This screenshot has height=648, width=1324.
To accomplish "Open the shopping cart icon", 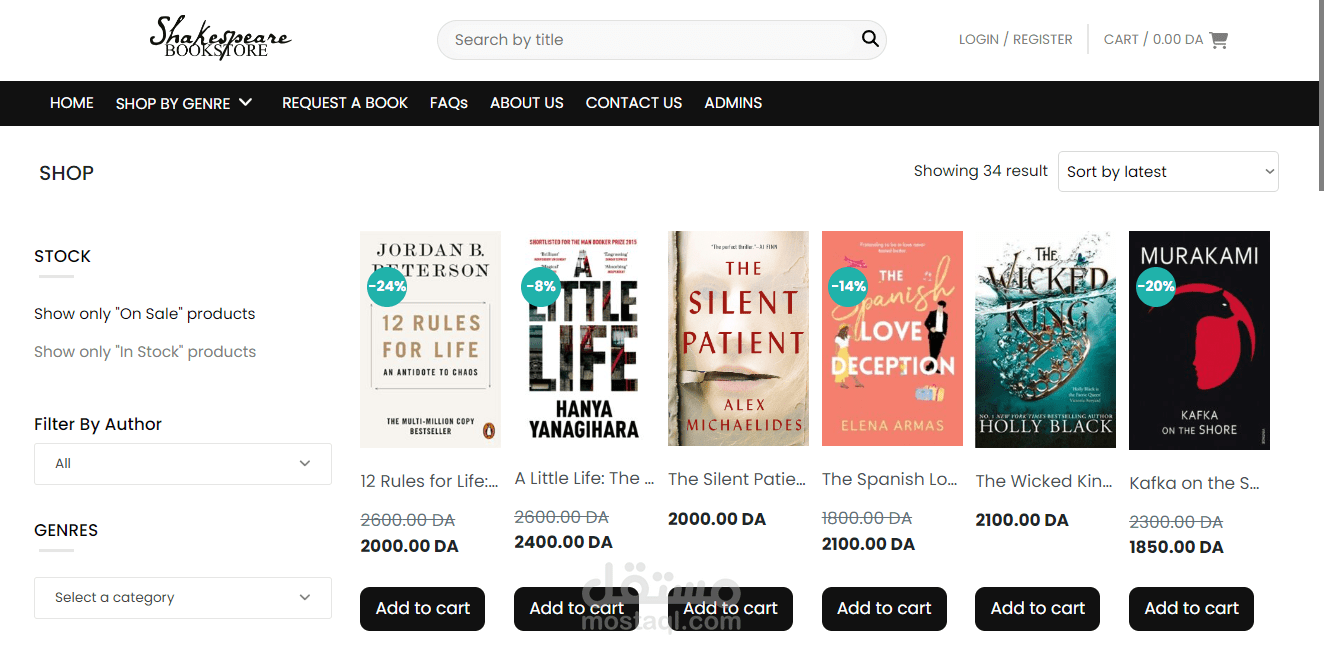I will coord(1218,40).
